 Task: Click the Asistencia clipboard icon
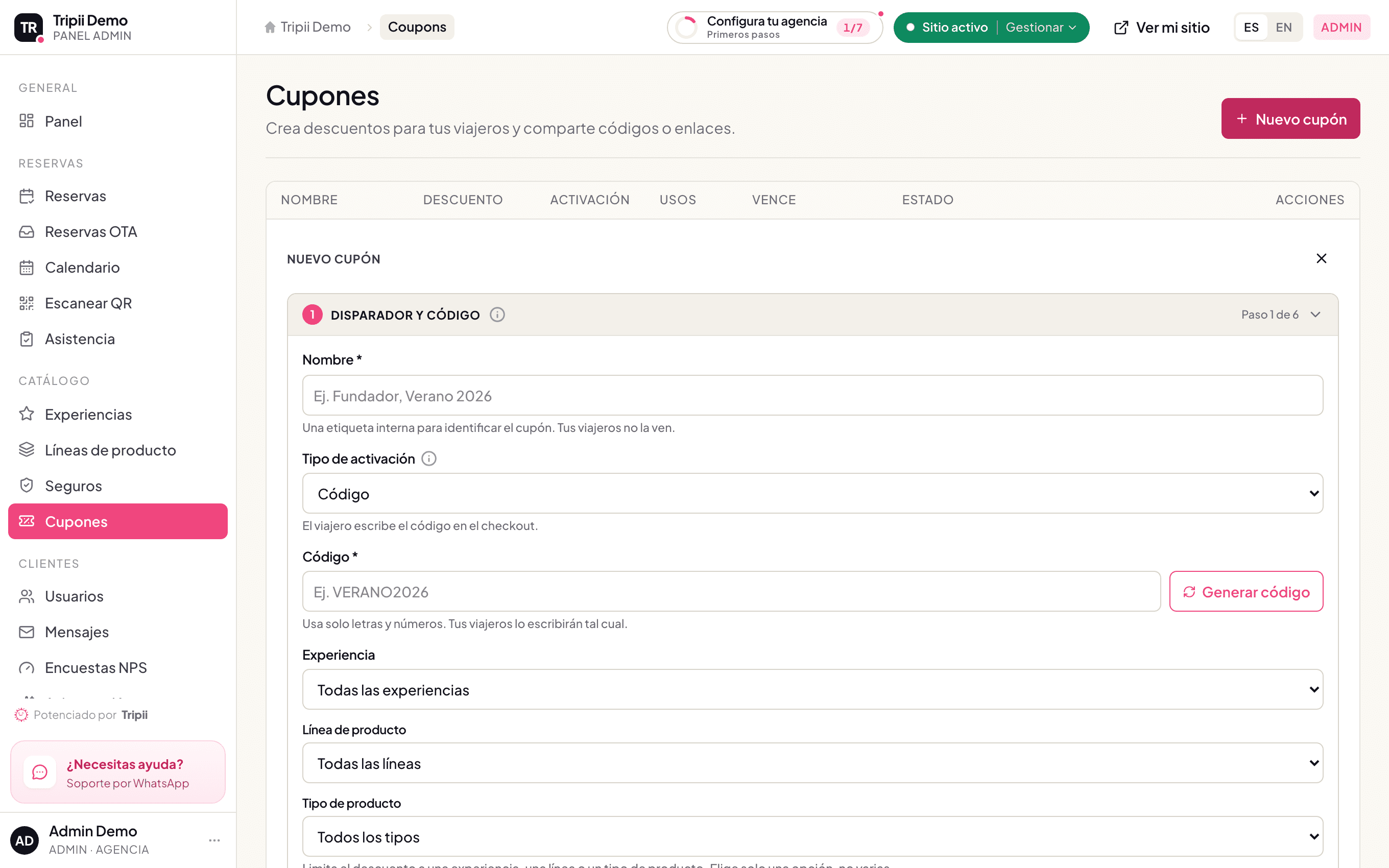[x=27, y=339]
